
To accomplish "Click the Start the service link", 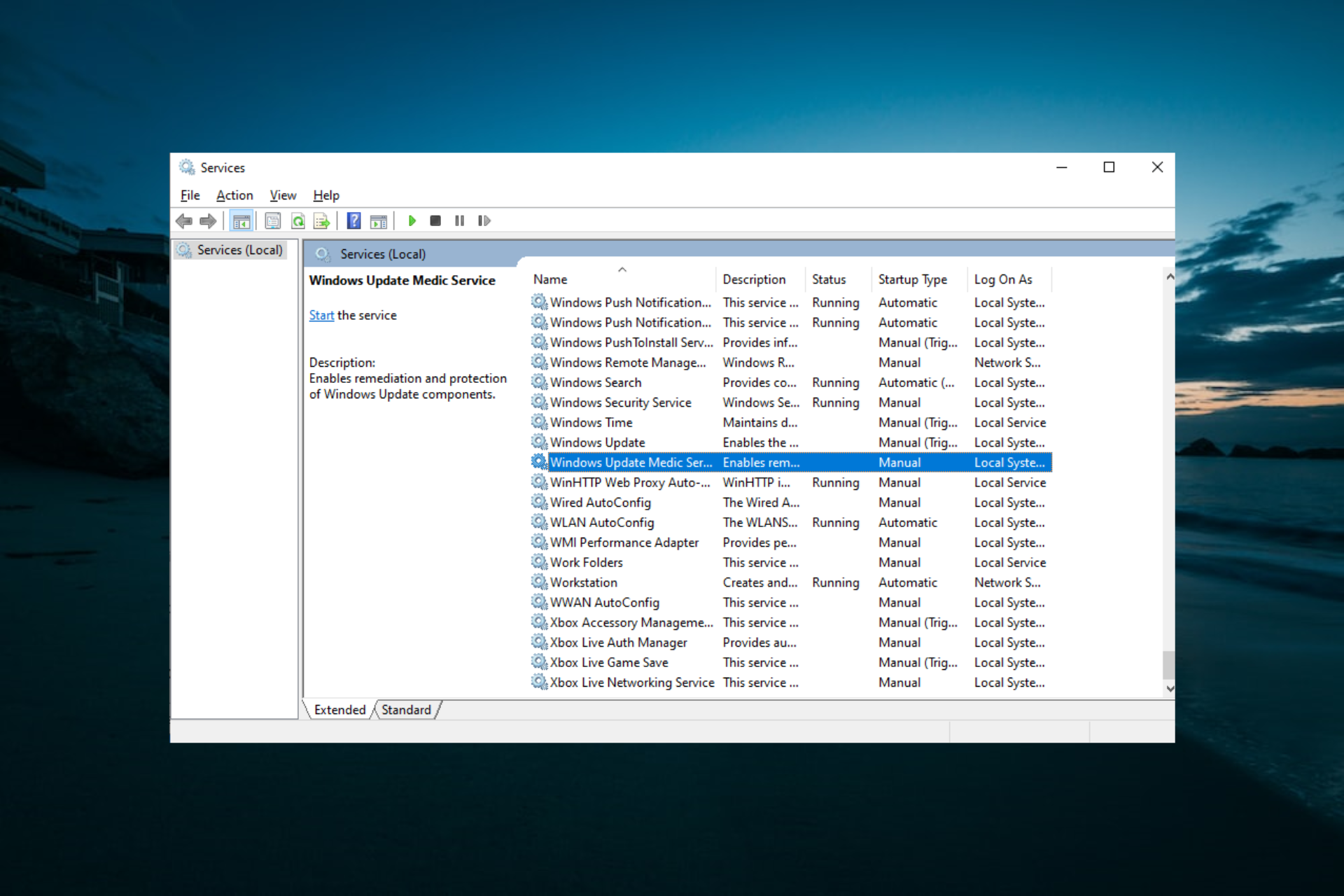I will point(321,315).
